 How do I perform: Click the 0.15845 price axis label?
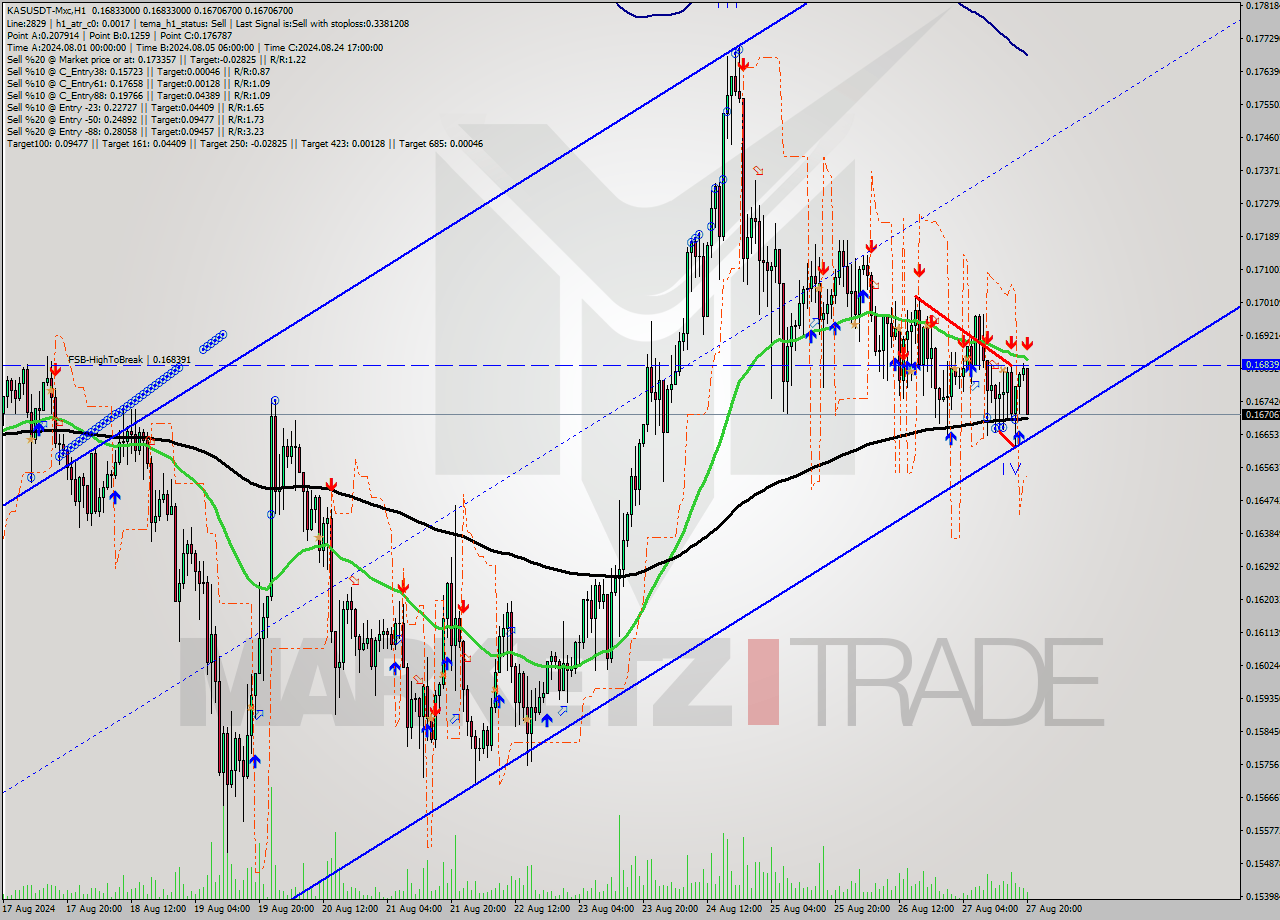[x=1262, y=731]
